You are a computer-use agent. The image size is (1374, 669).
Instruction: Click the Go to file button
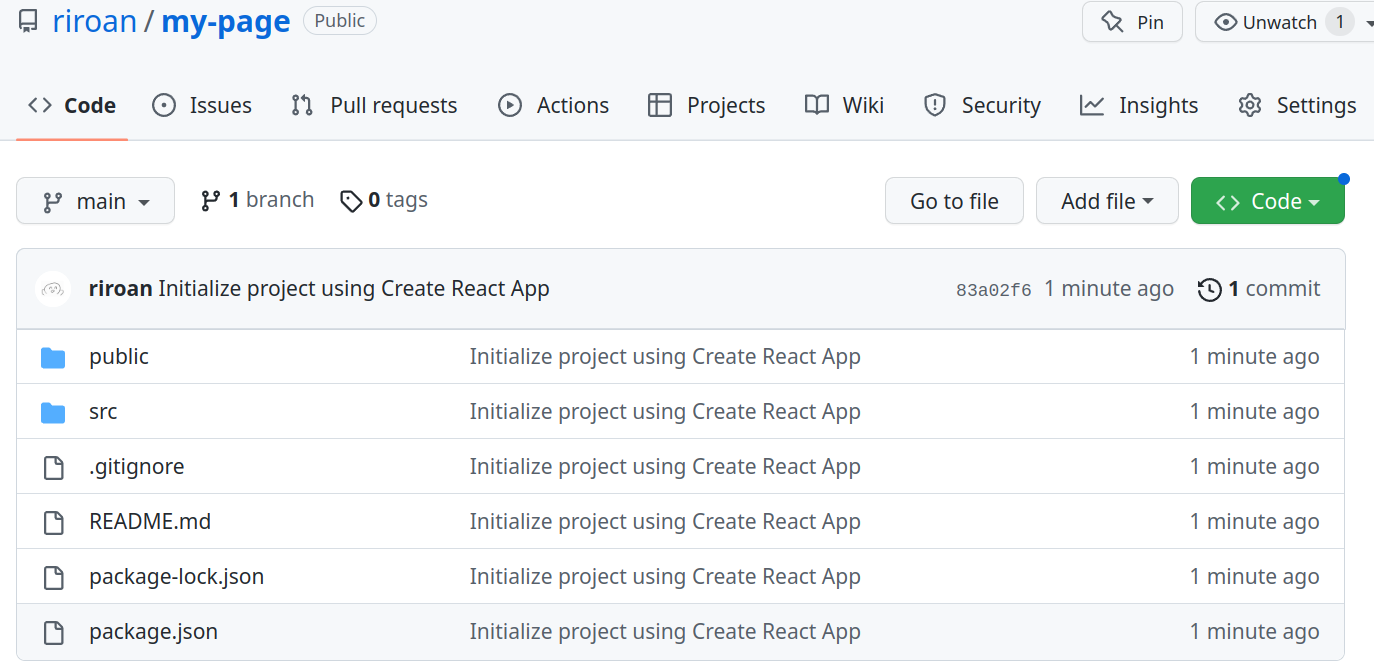point(954,201)
